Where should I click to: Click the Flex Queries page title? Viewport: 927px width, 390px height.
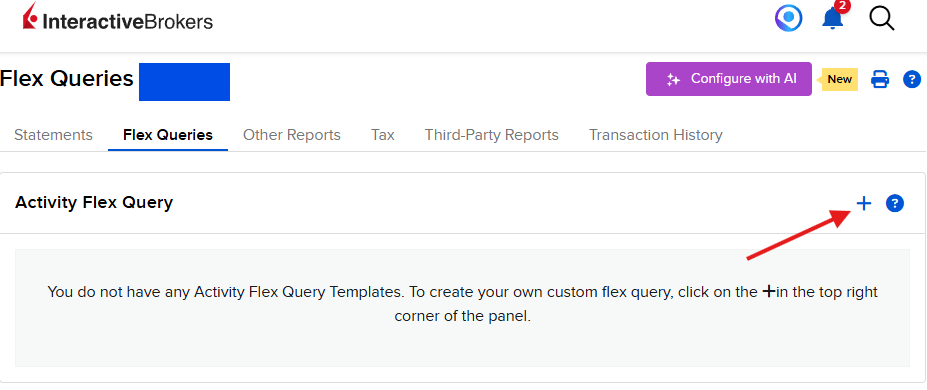point(67,79)
